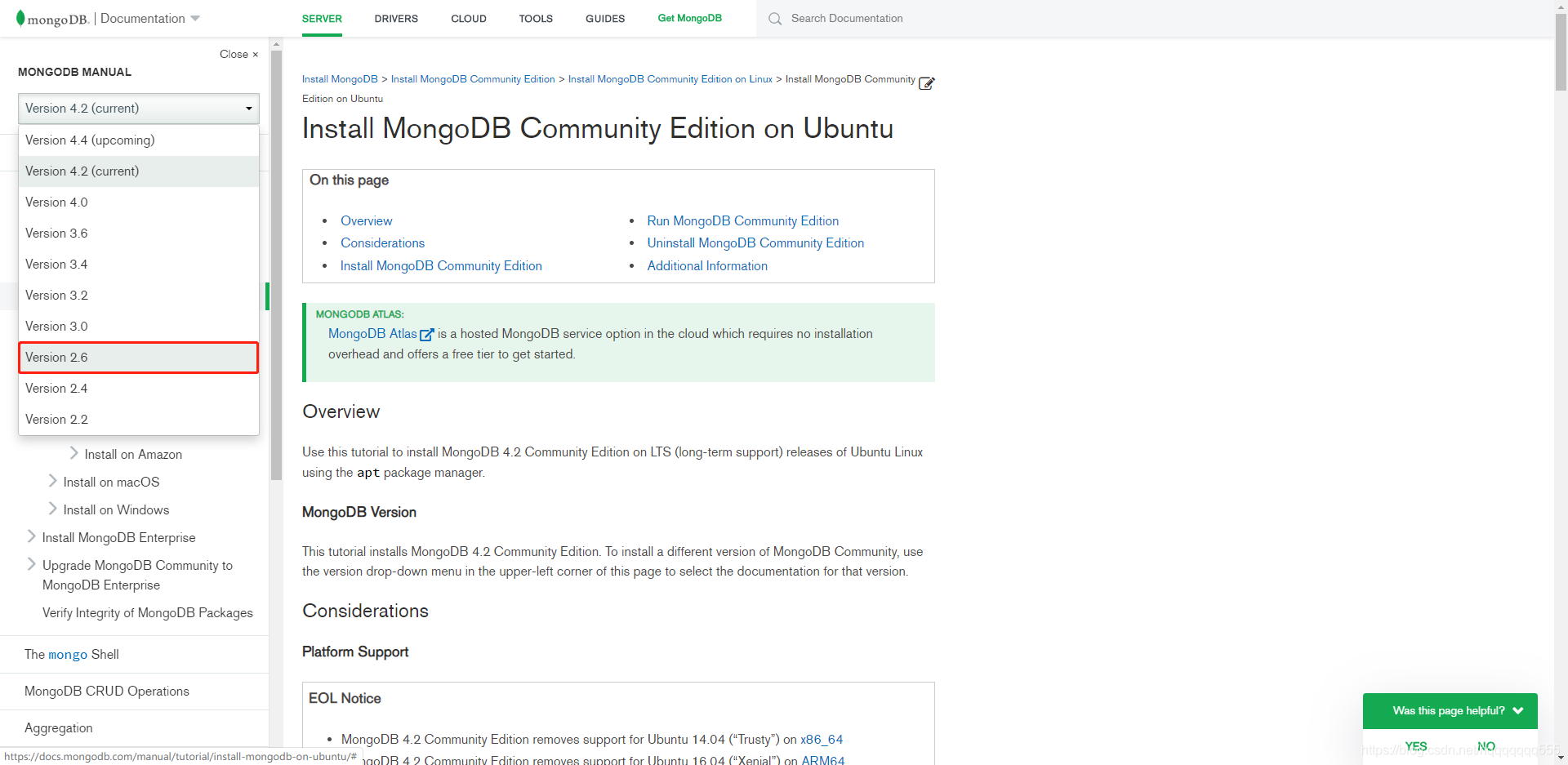1568x765 pixels.
Task: Open The mongo Shell section
Action: 72,655
